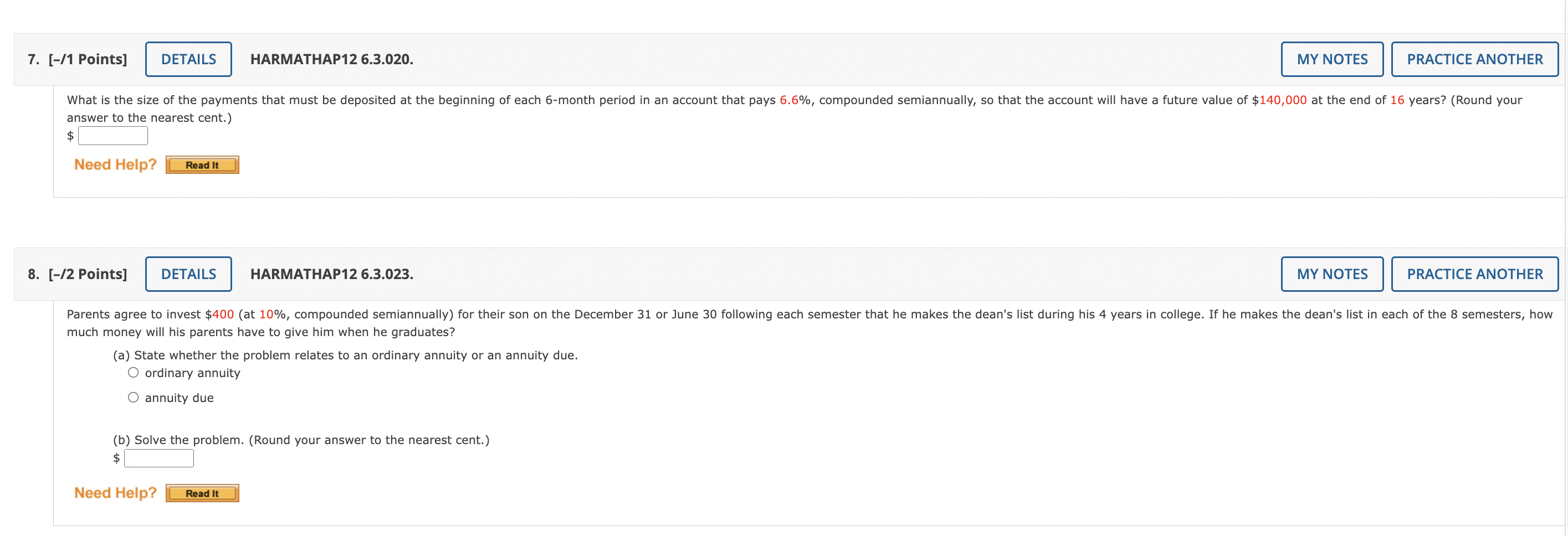This screenshot has width=1568, height=536.
Task: Click the dollar sign beside part b answer box
Action: (x=116, y=457)
